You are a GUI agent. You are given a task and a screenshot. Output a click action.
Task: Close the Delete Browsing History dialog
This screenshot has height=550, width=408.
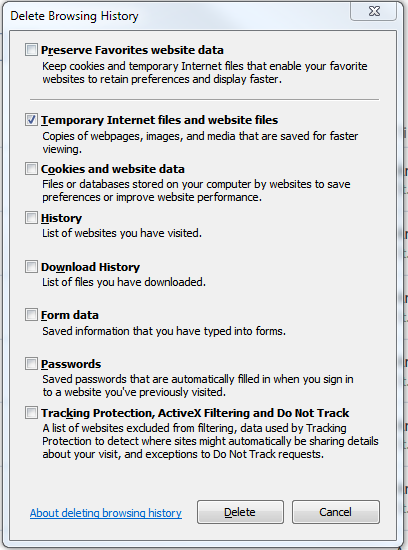[x=374, y=11]
